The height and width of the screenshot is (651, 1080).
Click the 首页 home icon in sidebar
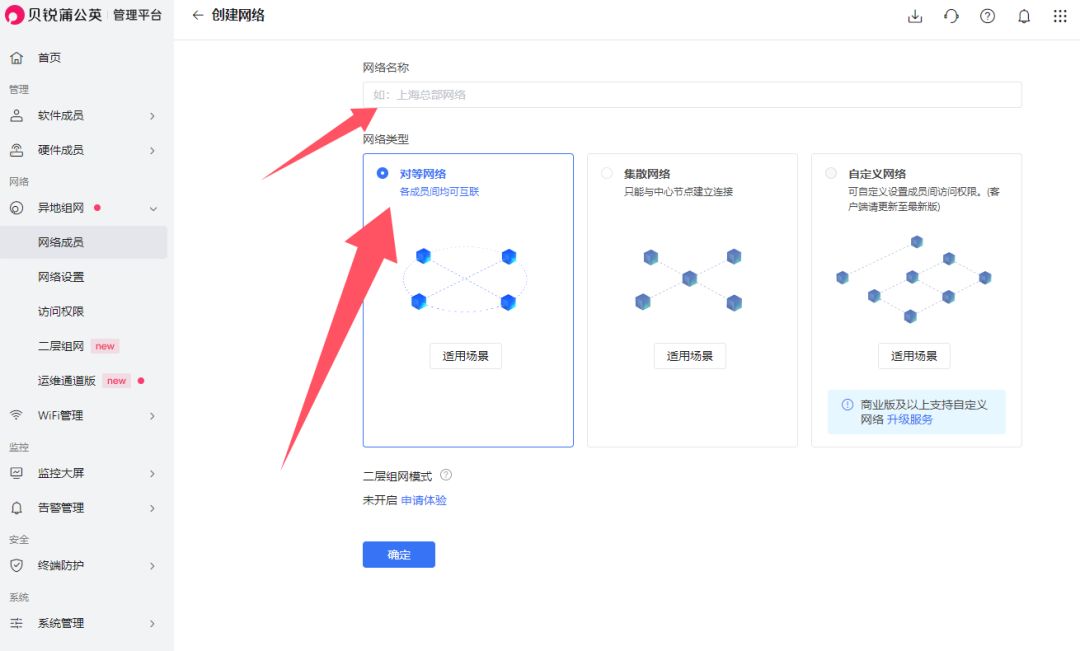tap(16, 58)
